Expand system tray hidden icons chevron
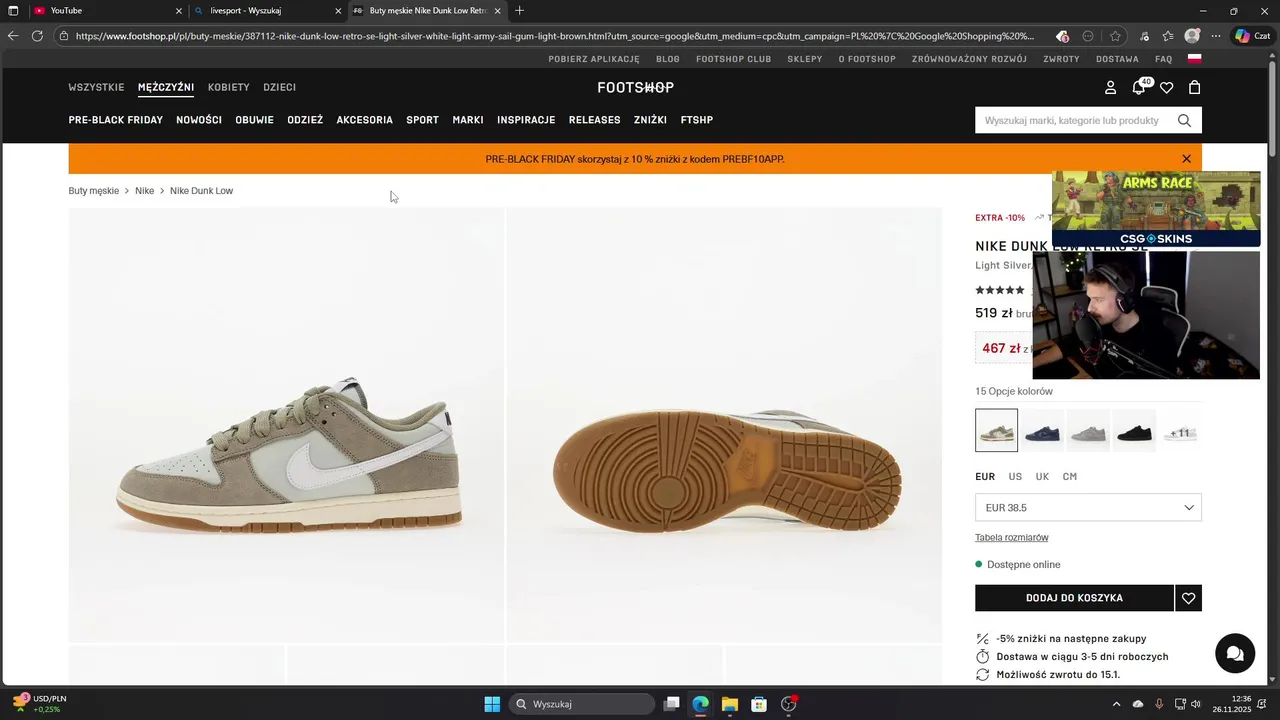1280x720 pixels. tap(1116, 704)
